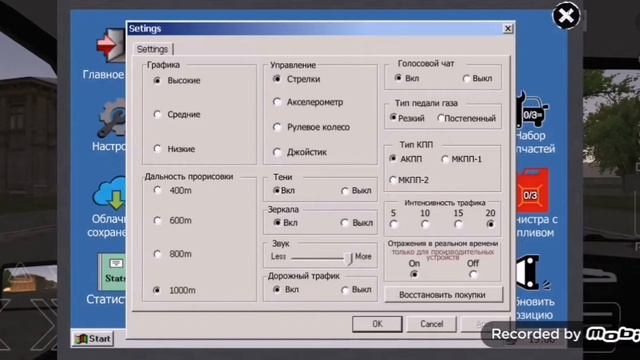This screenshot has height=360, width=640.
Task: Close the Setings dialog window
Action: 507,29
